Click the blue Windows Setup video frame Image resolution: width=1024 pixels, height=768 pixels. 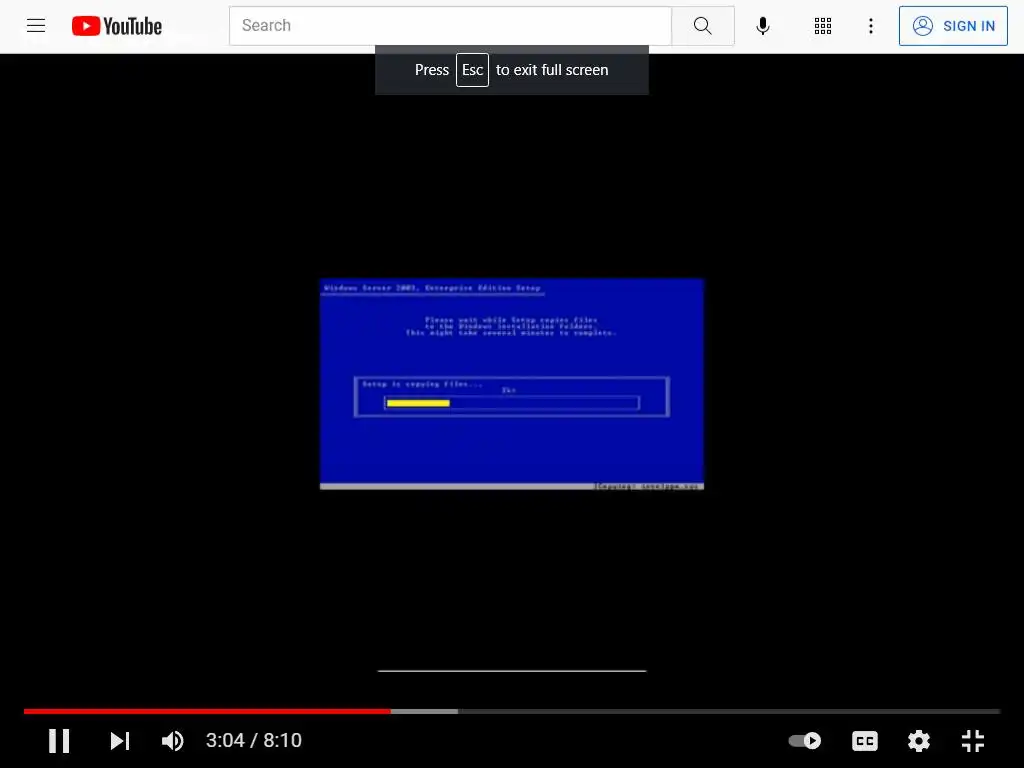tap(512, 384)
